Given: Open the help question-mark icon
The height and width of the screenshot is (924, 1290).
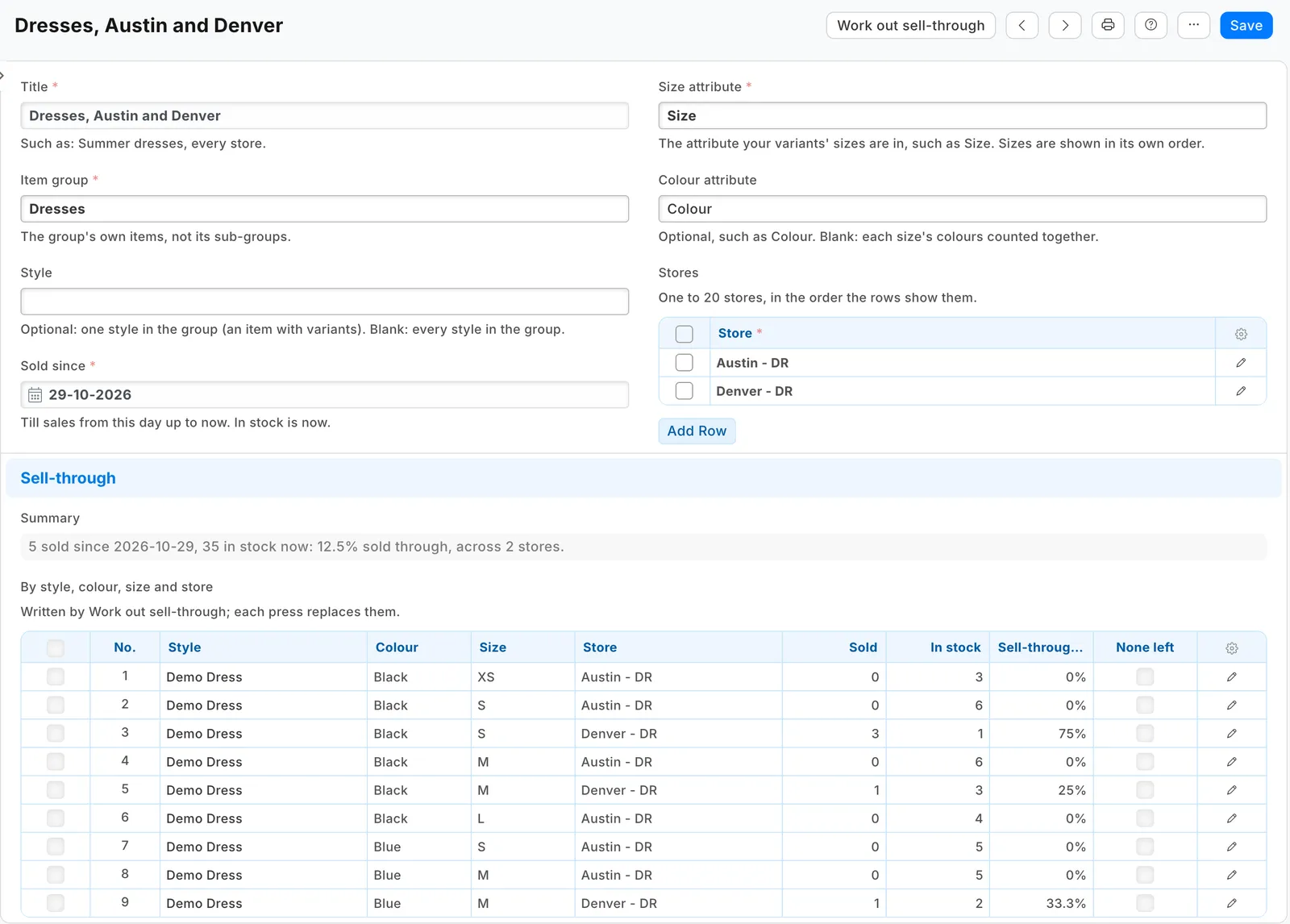Looking at the screenshot, I should 1151,25.
